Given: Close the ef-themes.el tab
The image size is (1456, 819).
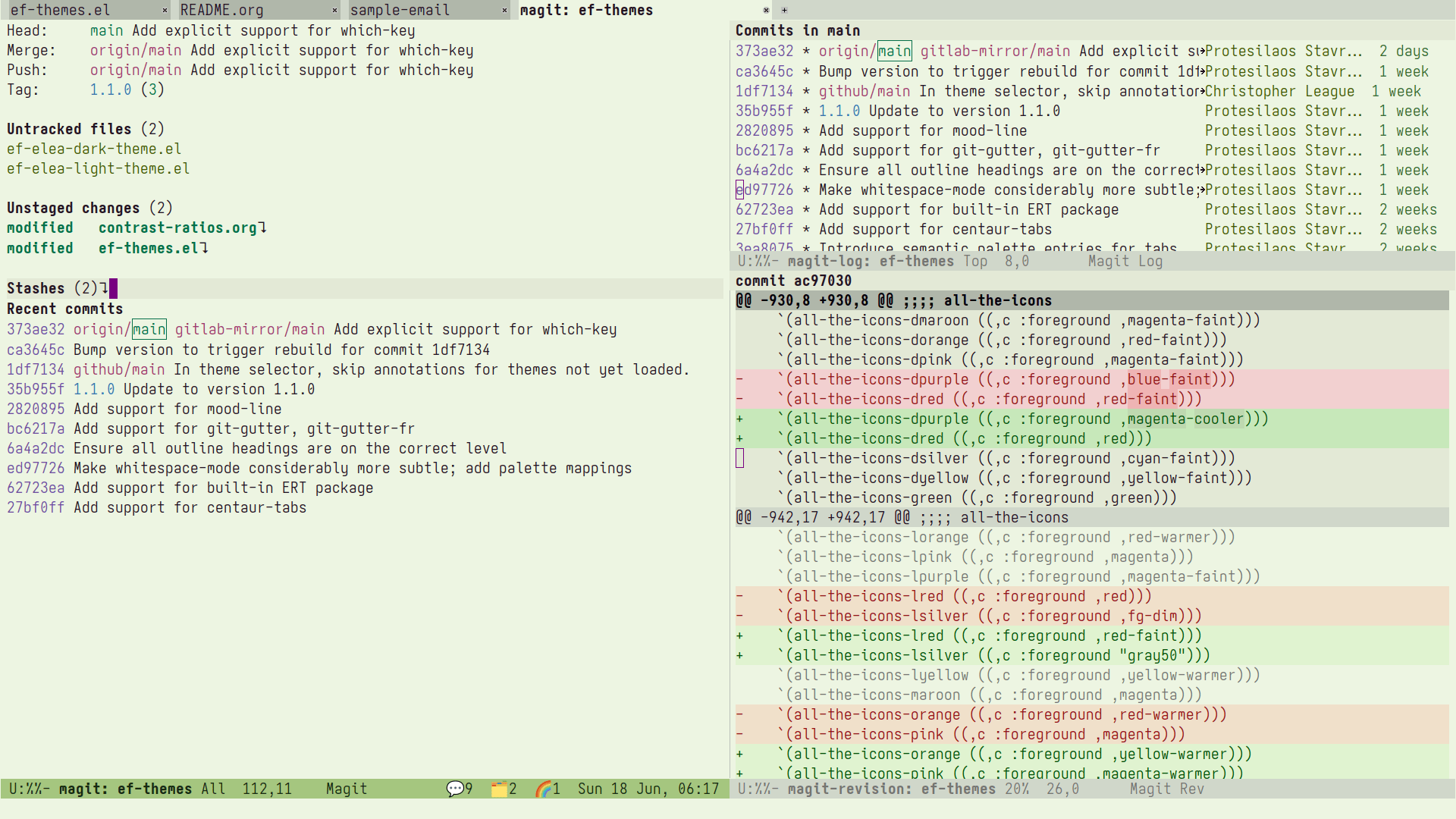Looking at the screenshot, I should (165, 10).
